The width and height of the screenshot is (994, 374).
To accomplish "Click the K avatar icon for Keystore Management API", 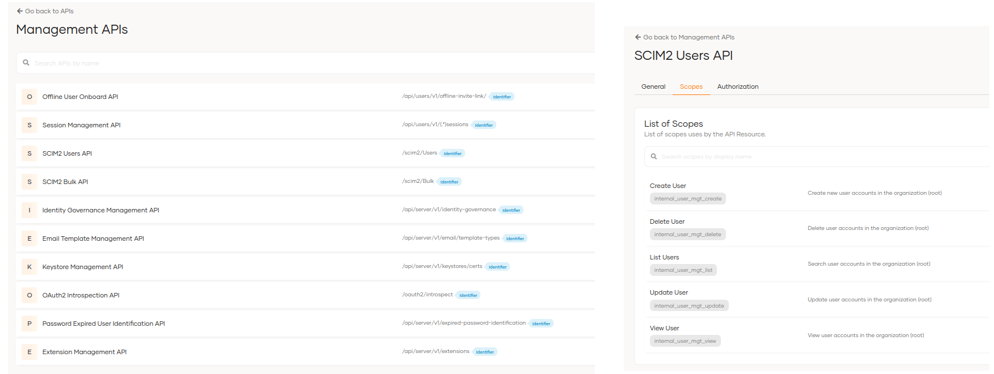I will click(29, 266).
